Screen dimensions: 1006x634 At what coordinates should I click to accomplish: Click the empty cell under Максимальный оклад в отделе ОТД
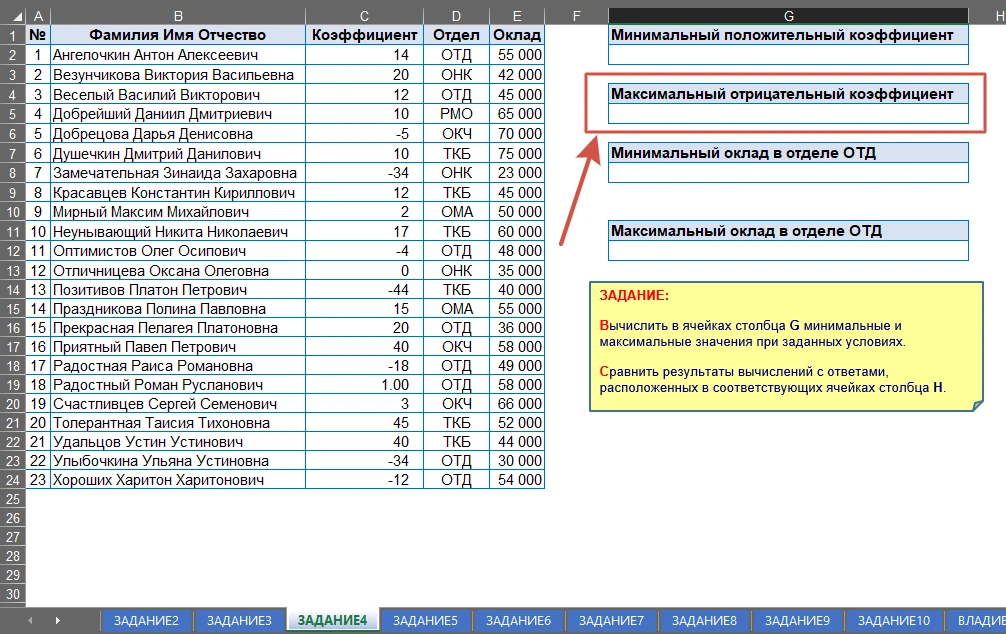789,251
